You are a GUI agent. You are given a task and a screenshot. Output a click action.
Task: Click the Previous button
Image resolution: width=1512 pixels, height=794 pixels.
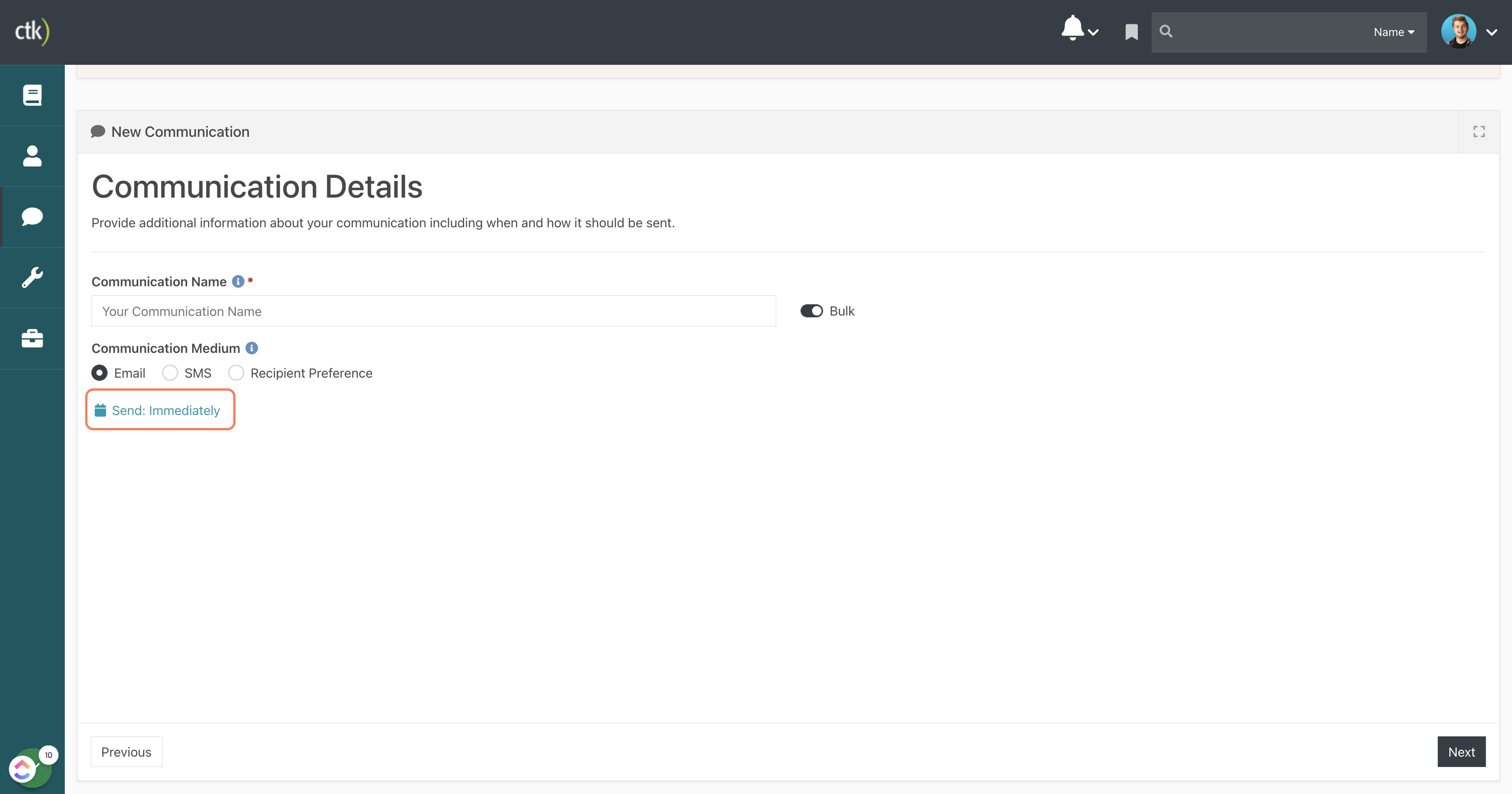tap(126, 752)
